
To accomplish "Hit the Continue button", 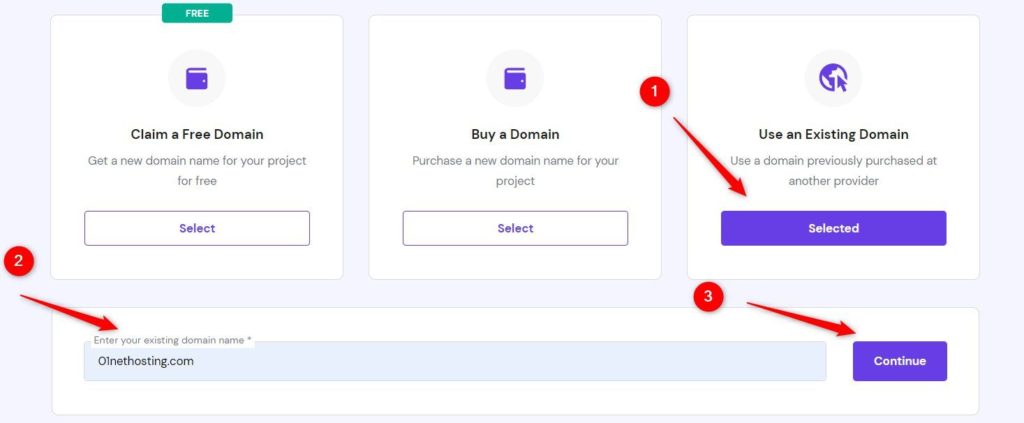I will 899,361.
